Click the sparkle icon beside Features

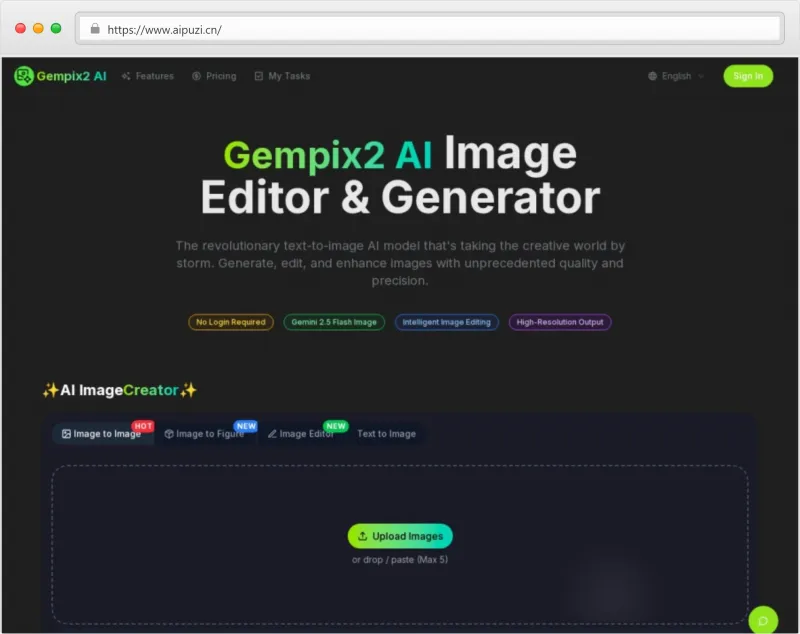coord(124,76)
